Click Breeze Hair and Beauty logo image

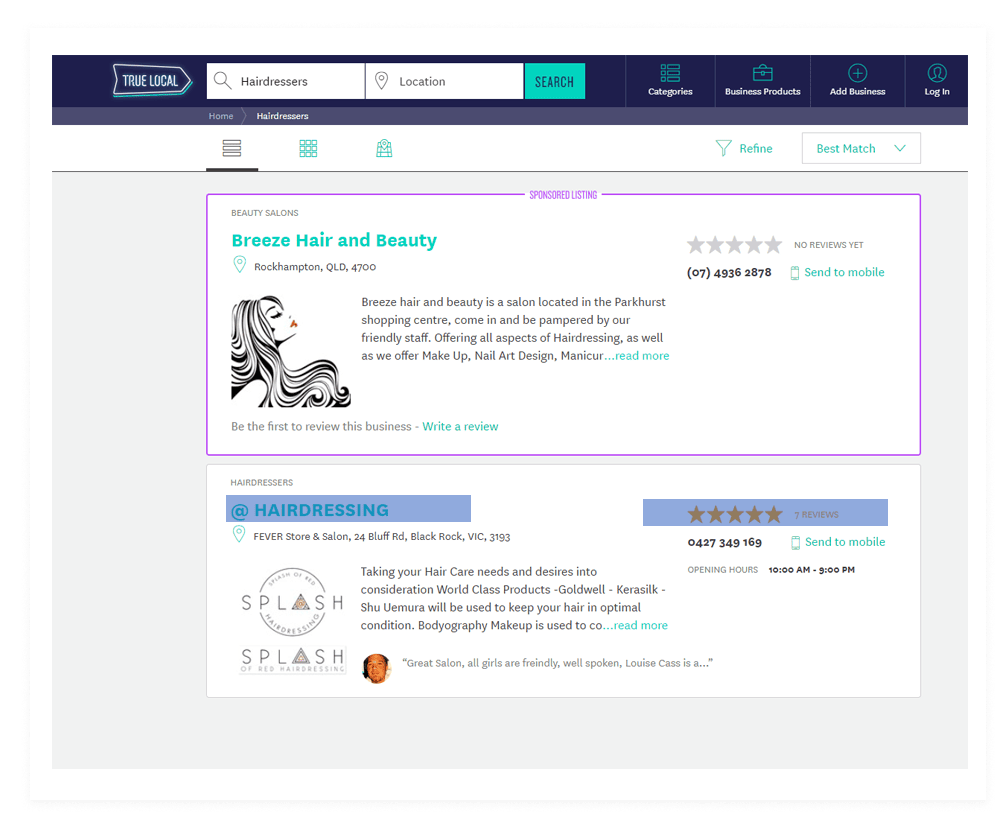(291, 351)
